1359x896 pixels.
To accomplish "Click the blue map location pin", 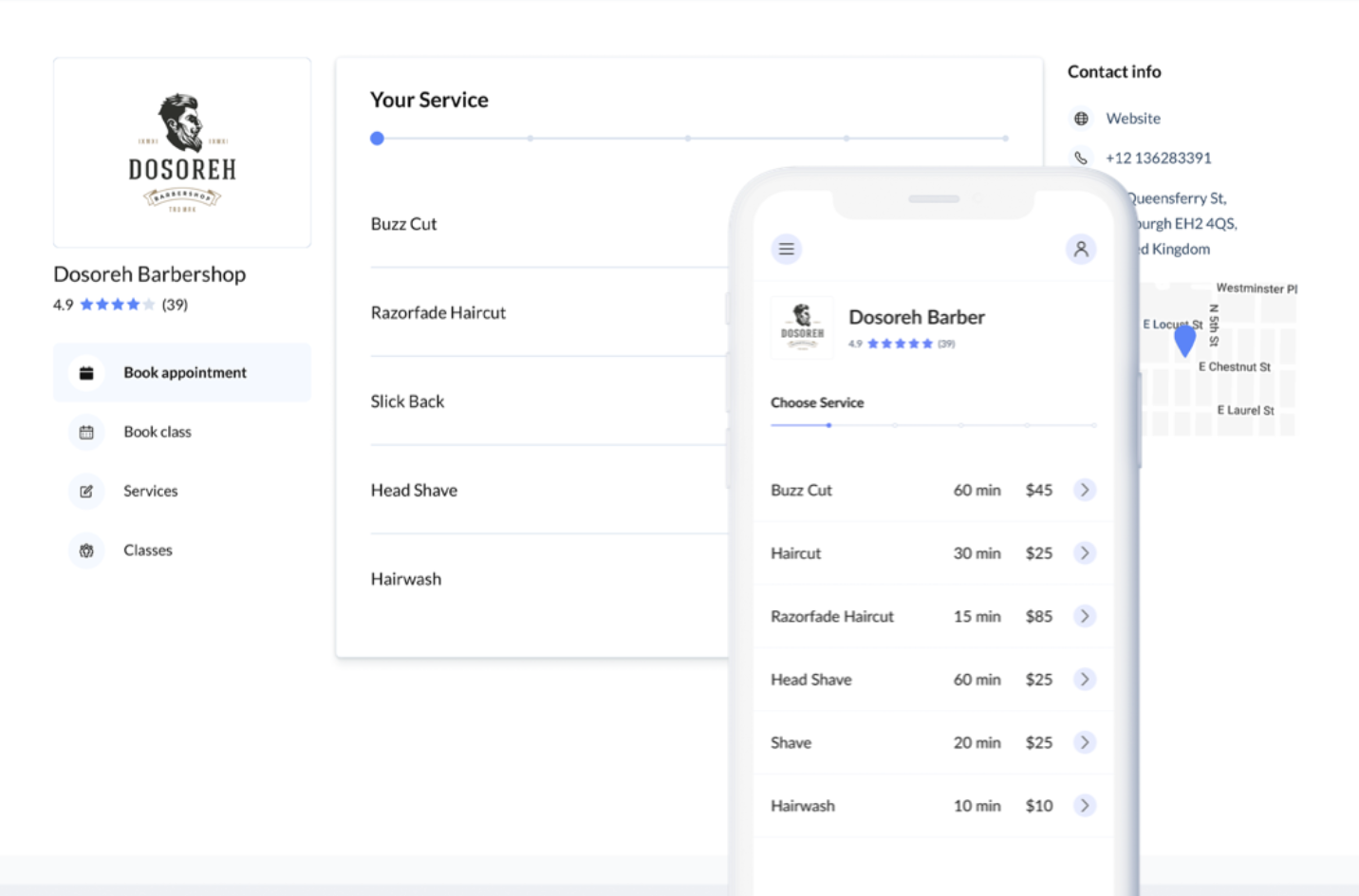I will (x=1184, y=340).
